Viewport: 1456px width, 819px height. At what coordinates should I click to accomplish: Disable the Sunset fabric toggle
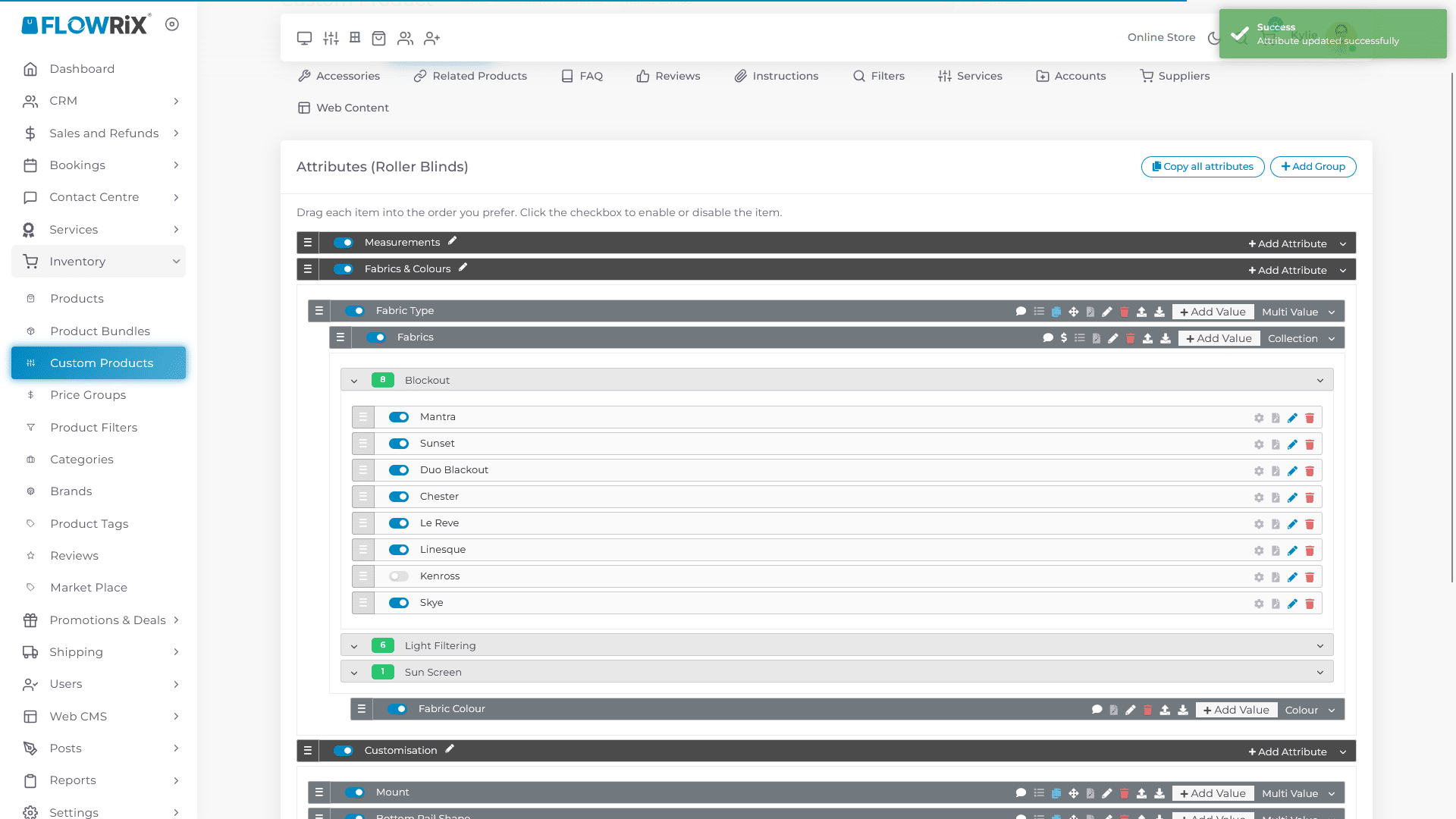click(x=398, y=444)
